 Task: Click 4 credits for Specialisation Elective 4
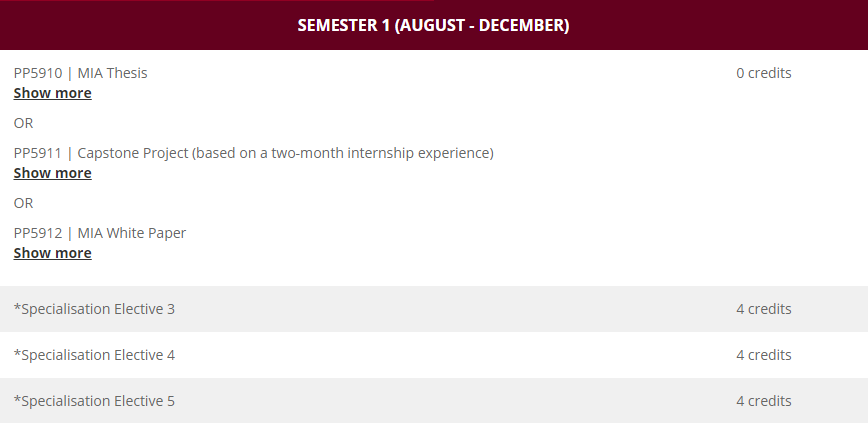coord(763,355)
